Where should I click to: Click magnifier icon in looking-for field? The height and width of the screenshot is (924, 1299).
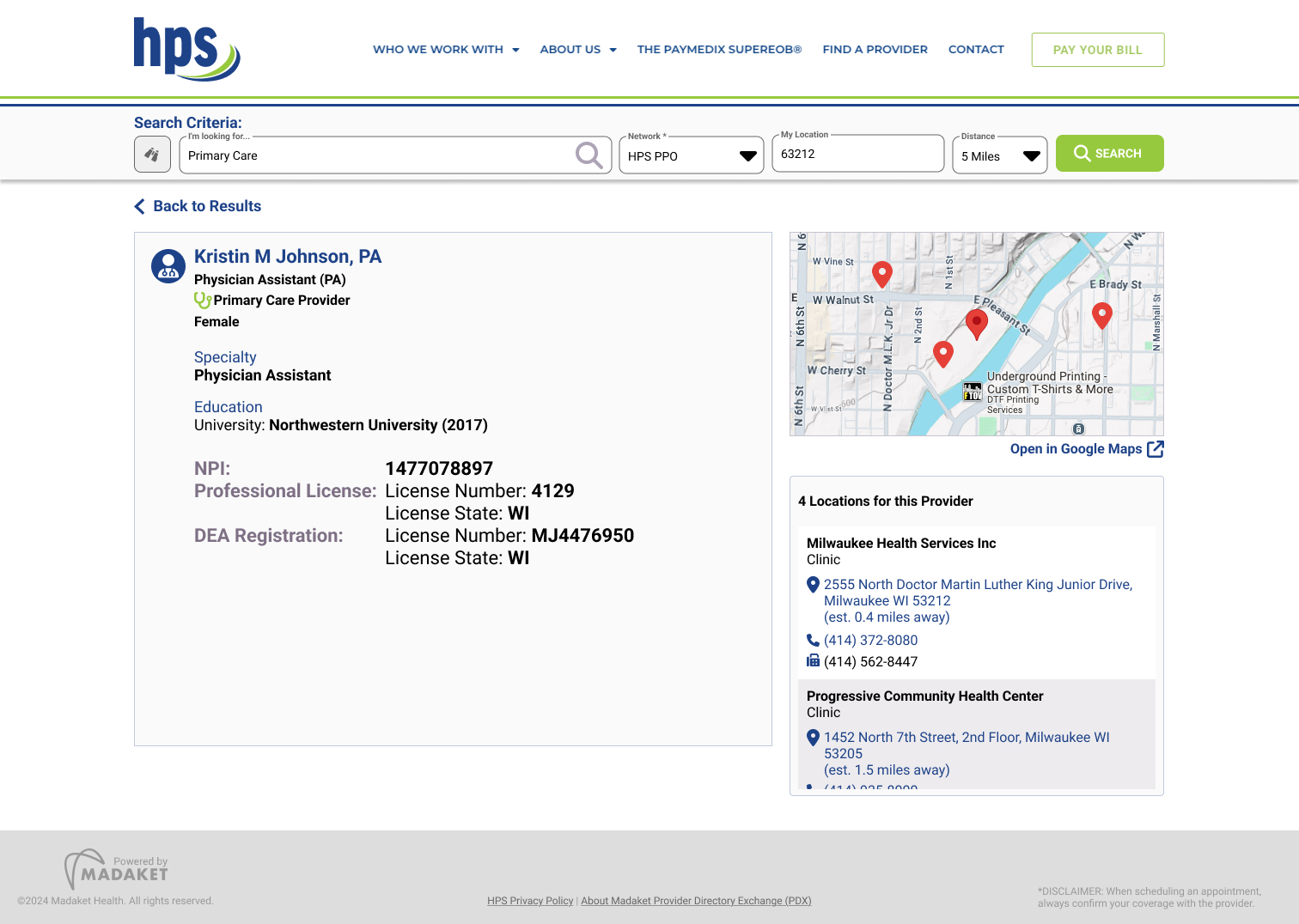coord(589,155)
